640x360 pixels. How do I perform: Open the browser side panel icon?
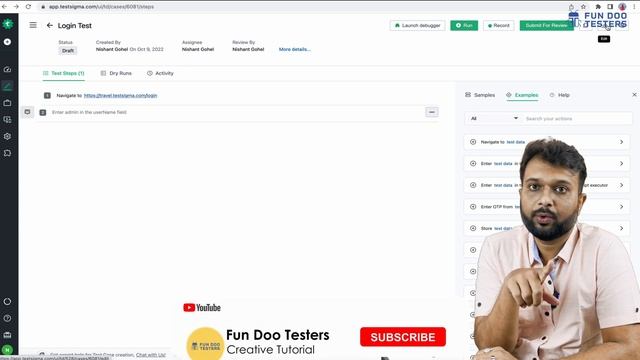coord(610,7)
